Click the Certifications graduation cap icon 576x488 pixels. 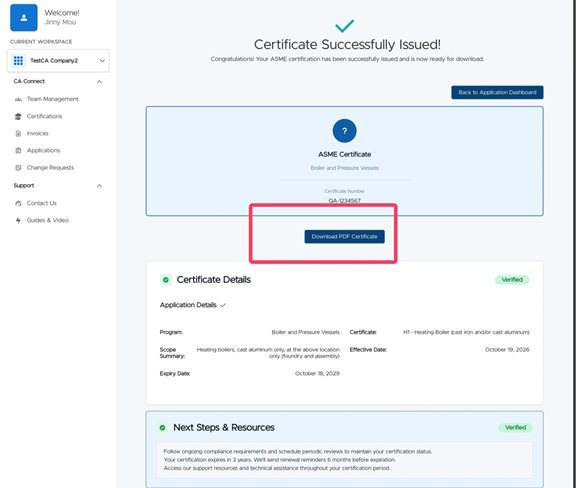[x=18, y=116]
